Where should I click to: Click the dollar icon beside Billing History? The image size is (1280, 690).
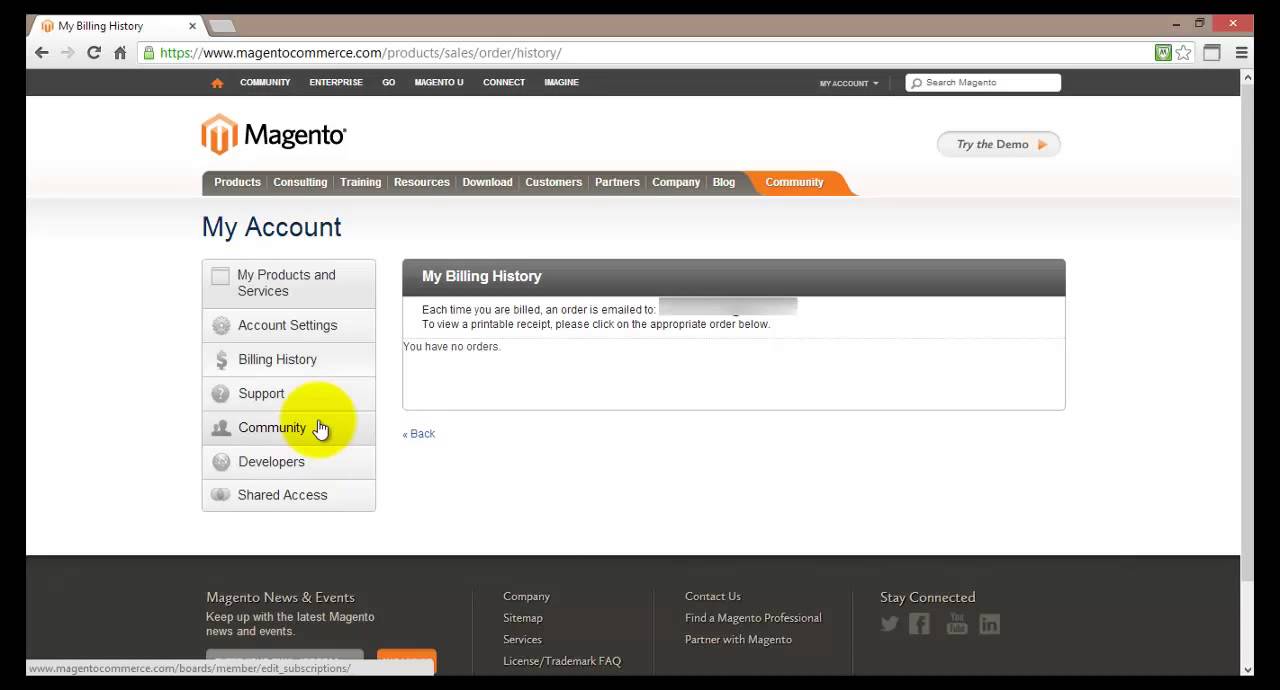(221, 359)
